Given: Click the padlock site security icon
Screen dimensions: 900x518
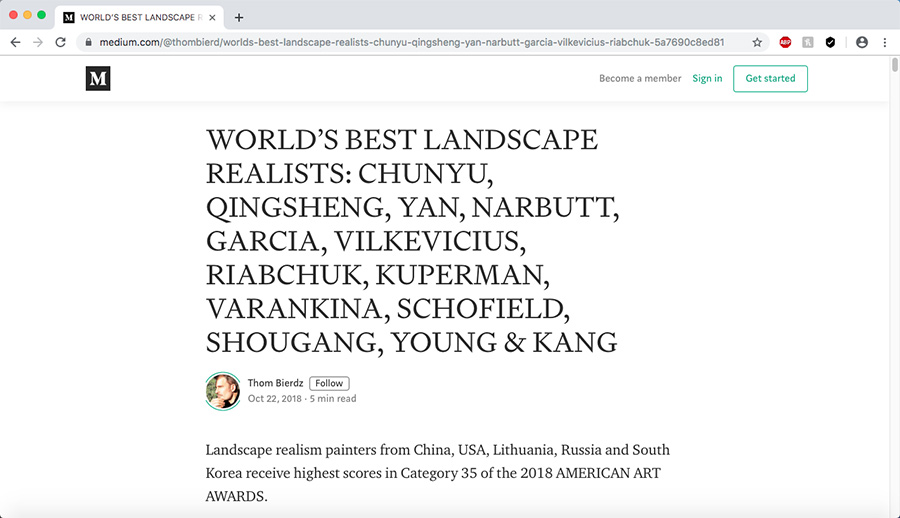Looking at the screenshot, I should coord(88,42).
